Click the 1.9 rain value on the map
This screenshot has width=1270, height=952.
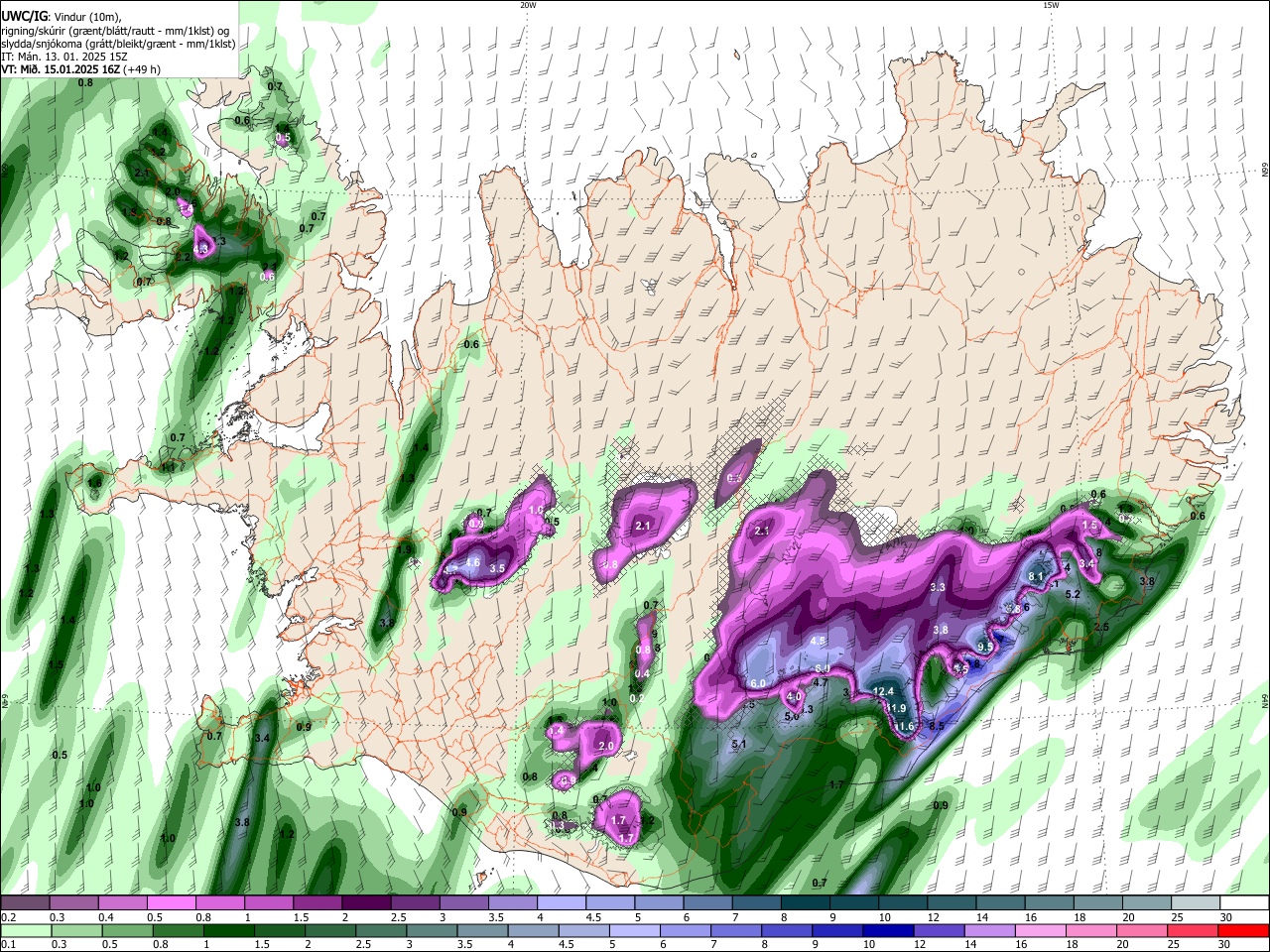tap(404, 550)
